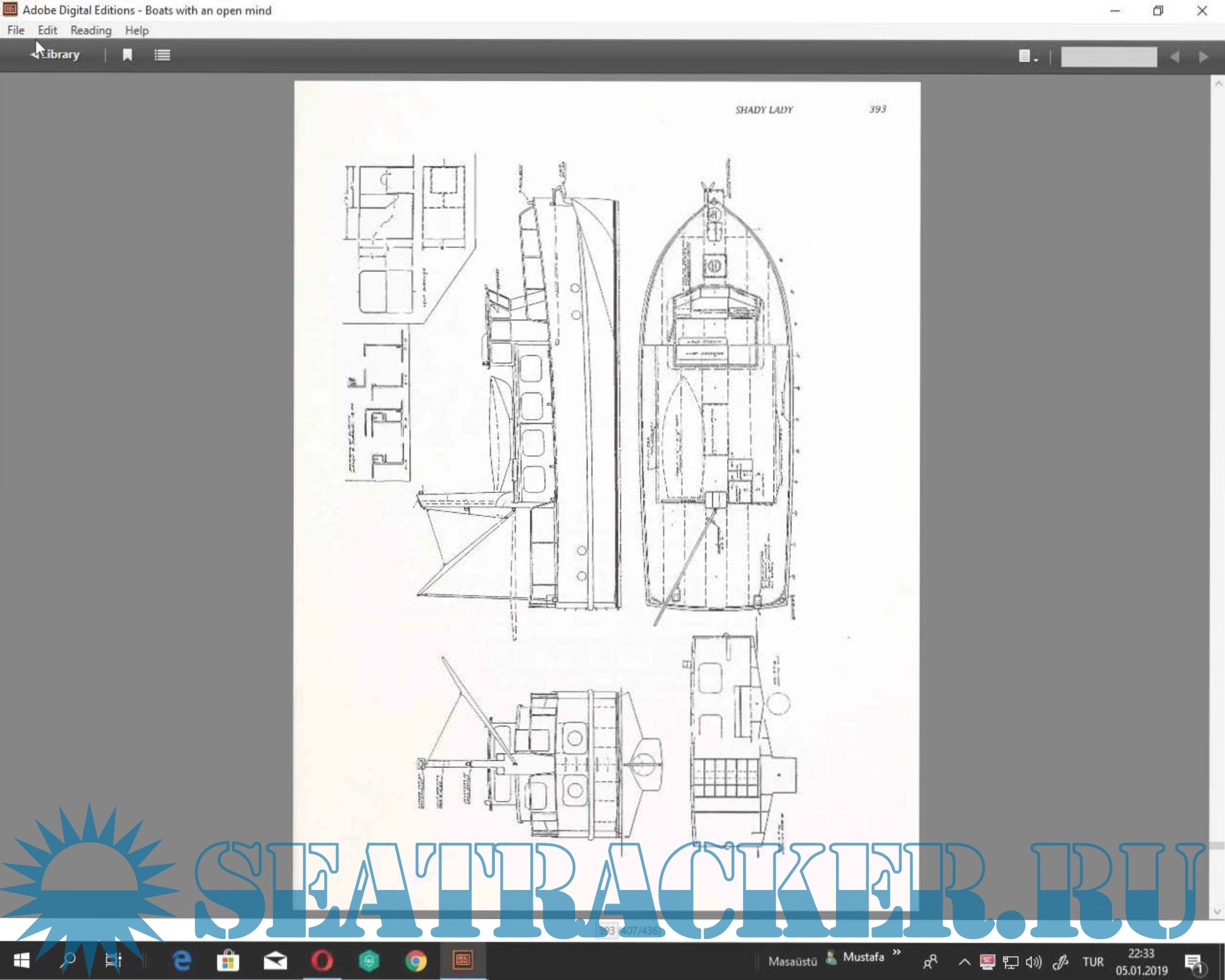Open Mail app from taskbar
Screen dimensions: 1225x980
coord(275,960)
